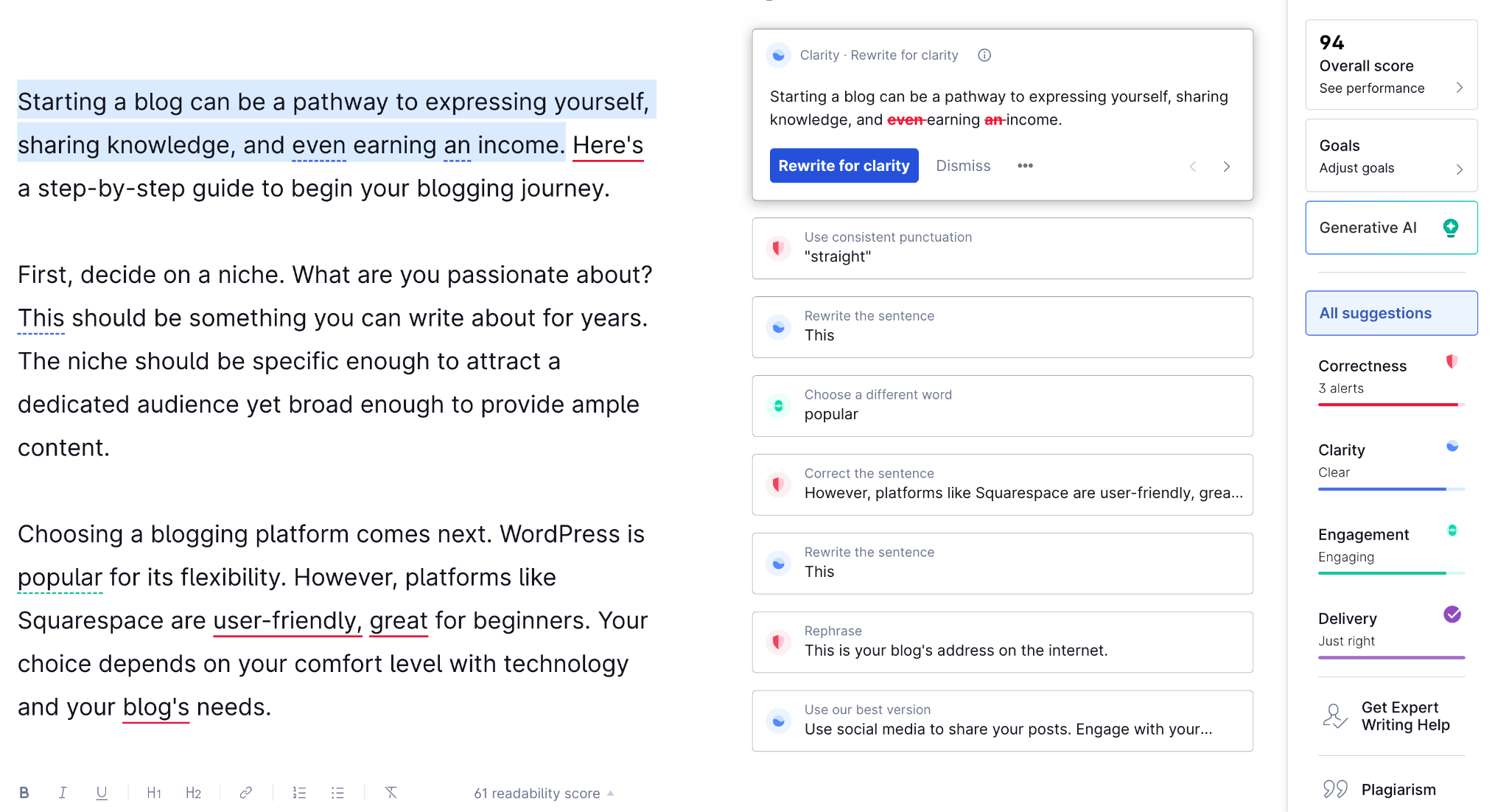
Task: Click the Clarity suggestion icon
Action: 779,55
